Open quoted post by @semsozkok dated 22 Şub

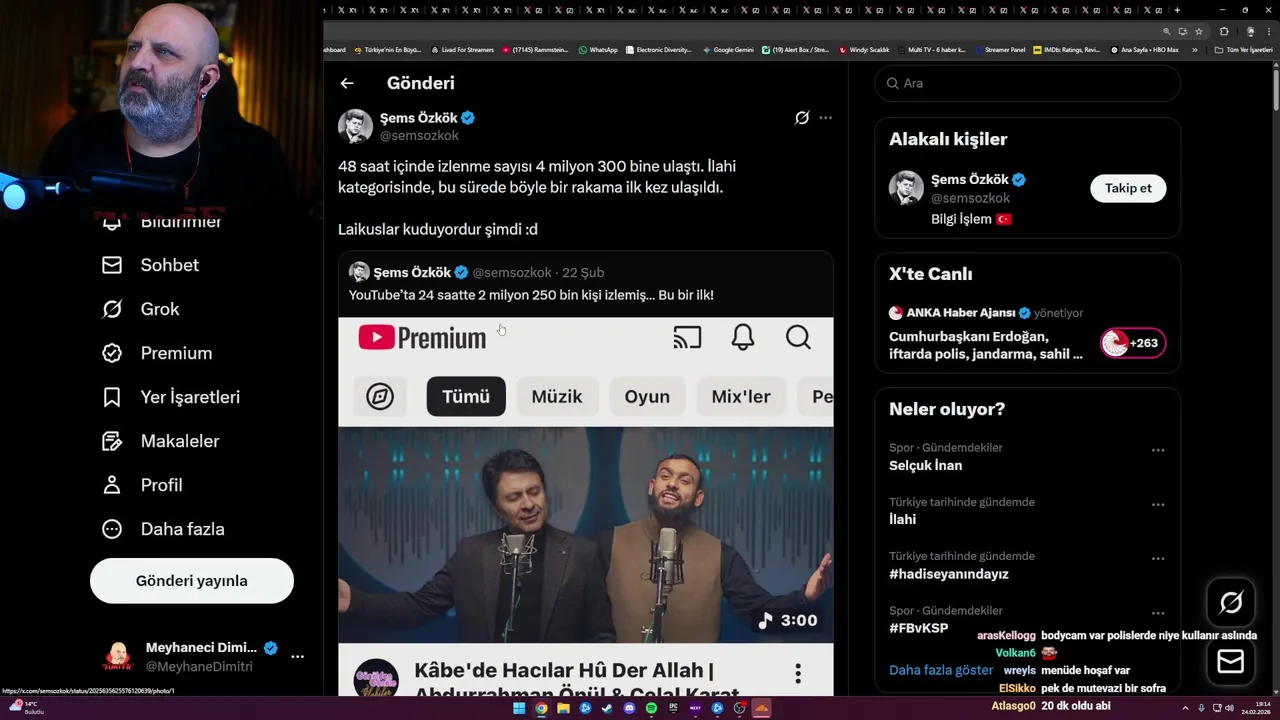(585, 283)
